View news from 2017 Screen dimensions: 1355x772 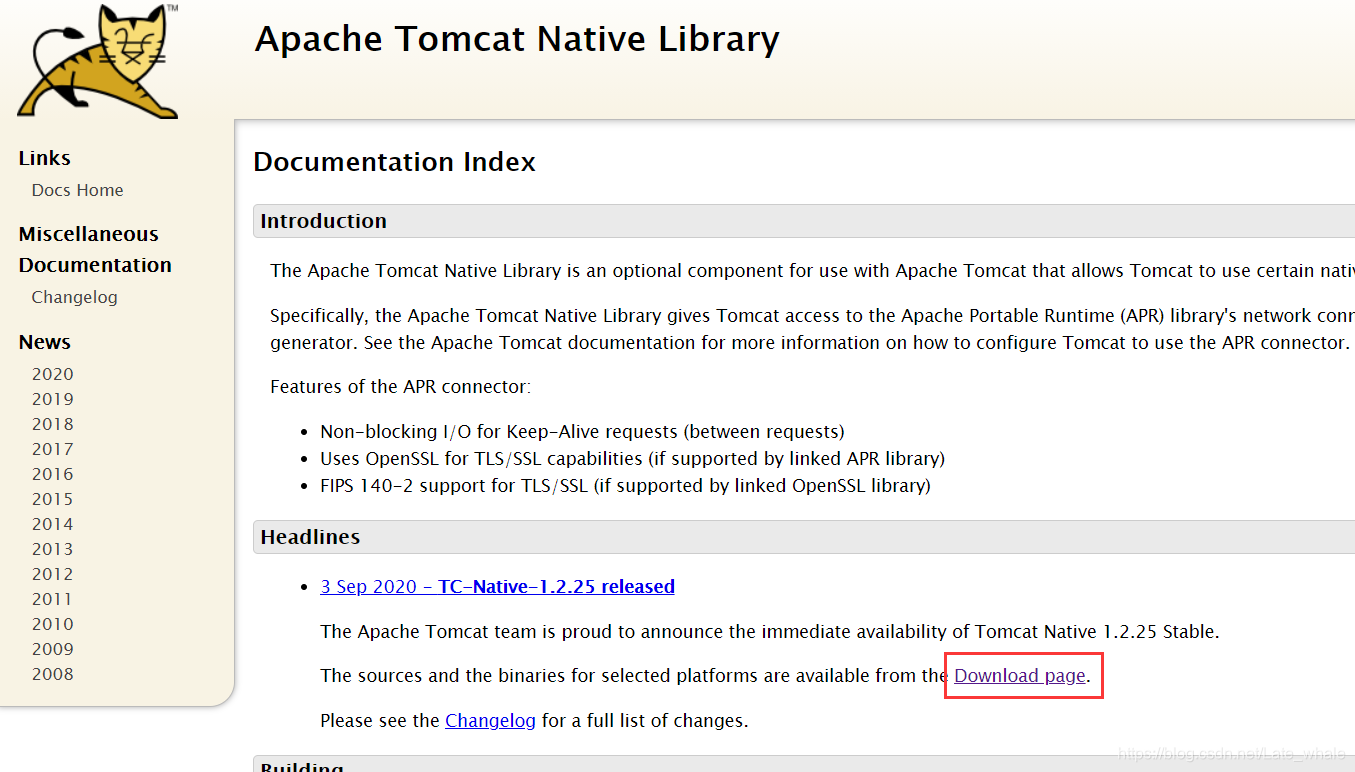(52, 448)
